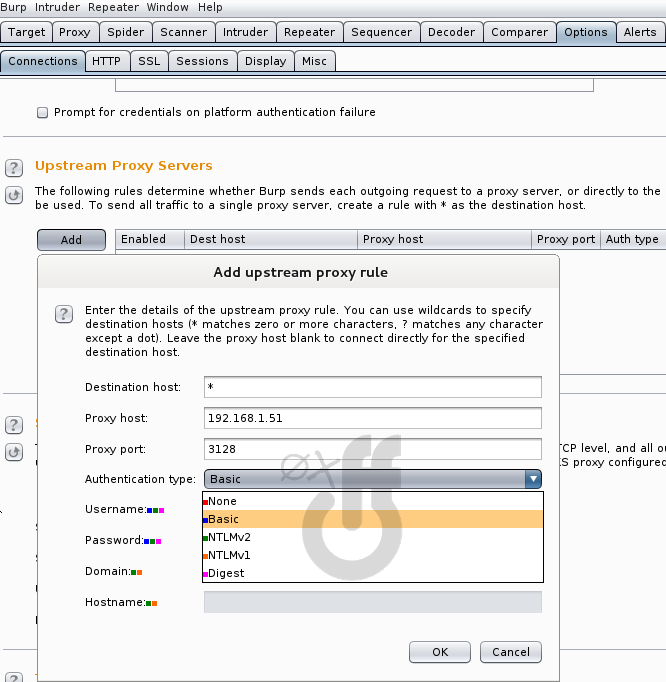Switch to the Comparer tab
666x682 pixels.
point(519,32)
